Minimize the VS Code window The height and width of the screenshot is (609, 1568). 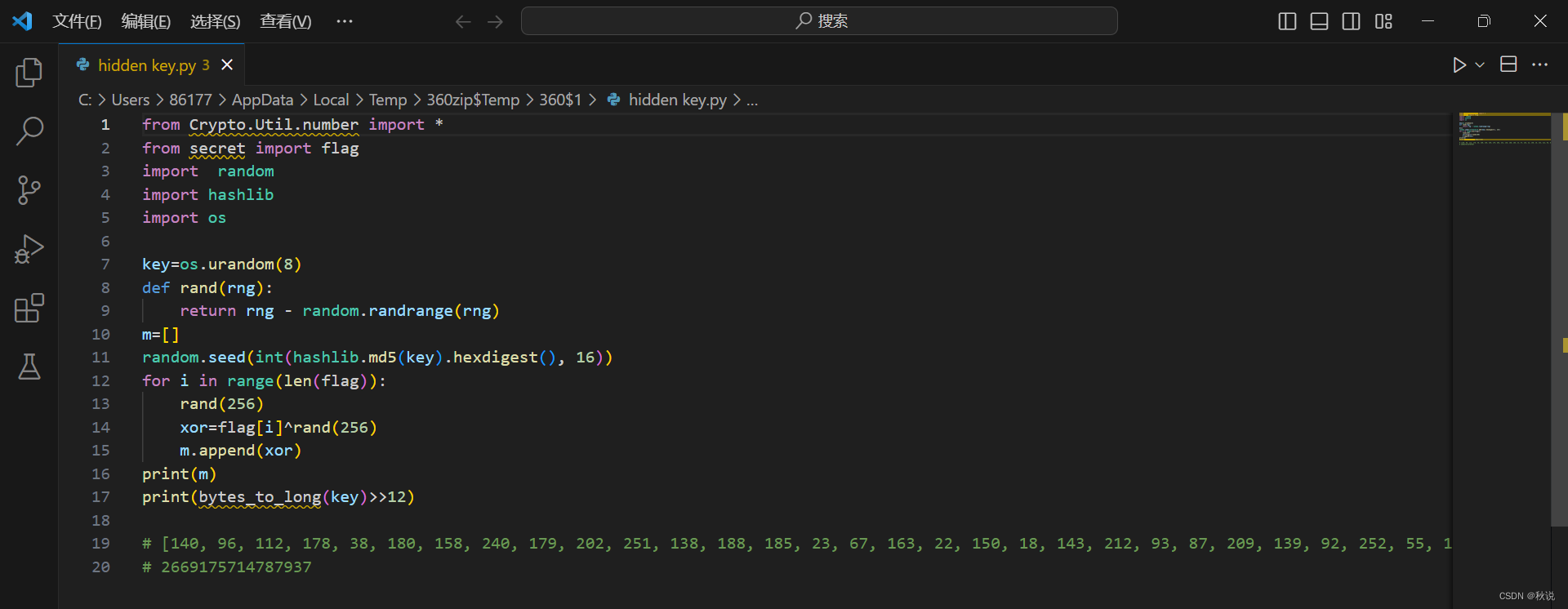[1428, 21]
